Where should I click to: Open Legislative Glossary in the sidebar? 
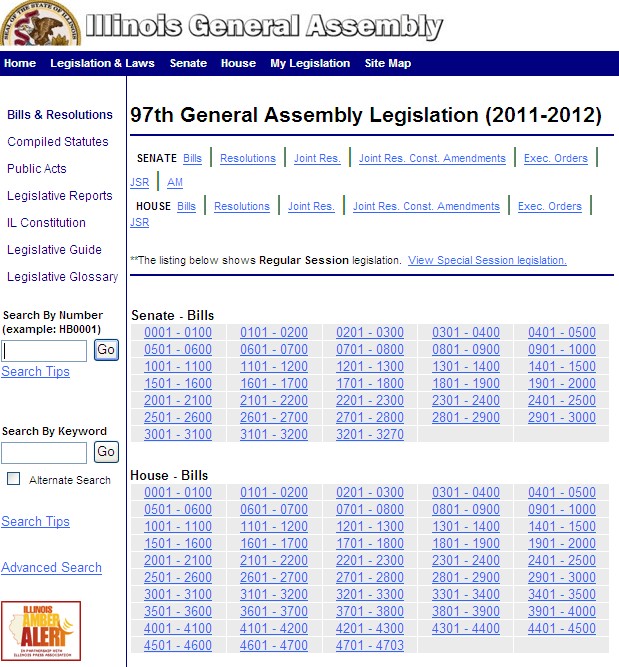point(63,277)
